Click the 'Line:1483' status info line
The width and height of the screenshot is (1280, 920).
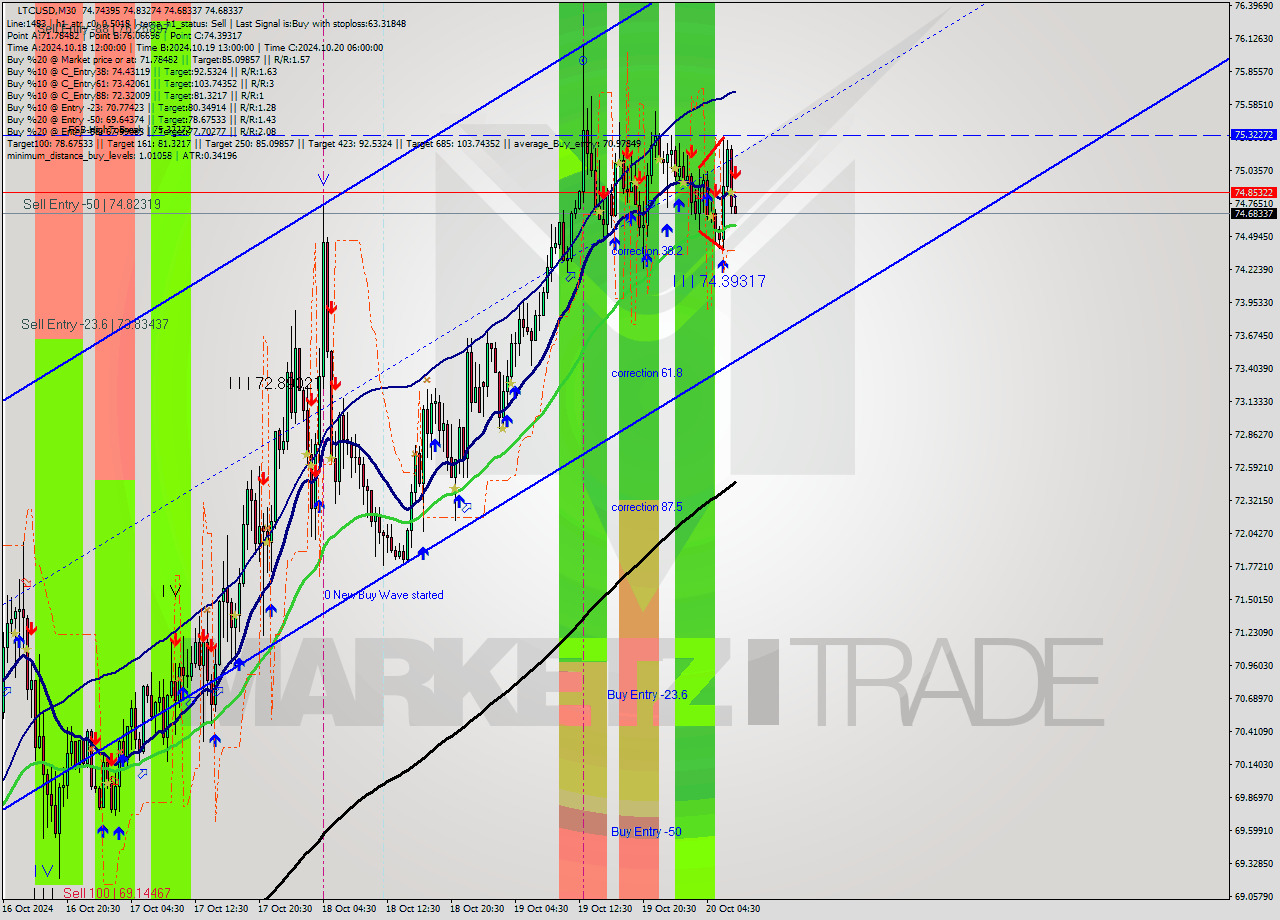pos(206,23)
